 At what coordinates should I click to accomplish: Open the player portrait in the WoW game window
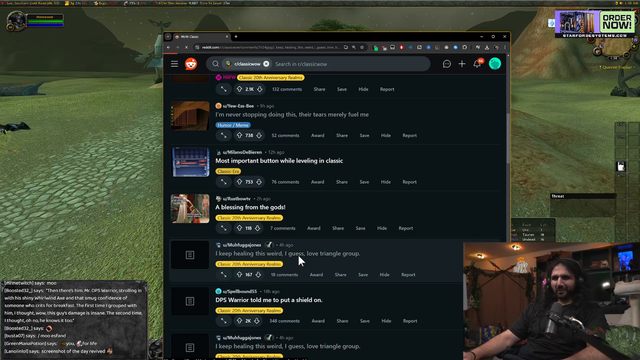click(x=16, y=20)
